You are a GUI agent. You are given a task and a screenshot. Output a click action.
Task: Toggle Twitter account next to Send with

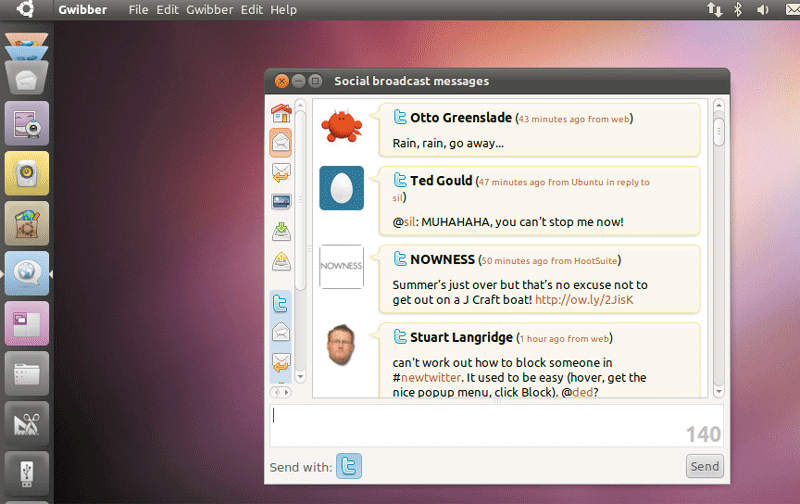click(348, 466)
